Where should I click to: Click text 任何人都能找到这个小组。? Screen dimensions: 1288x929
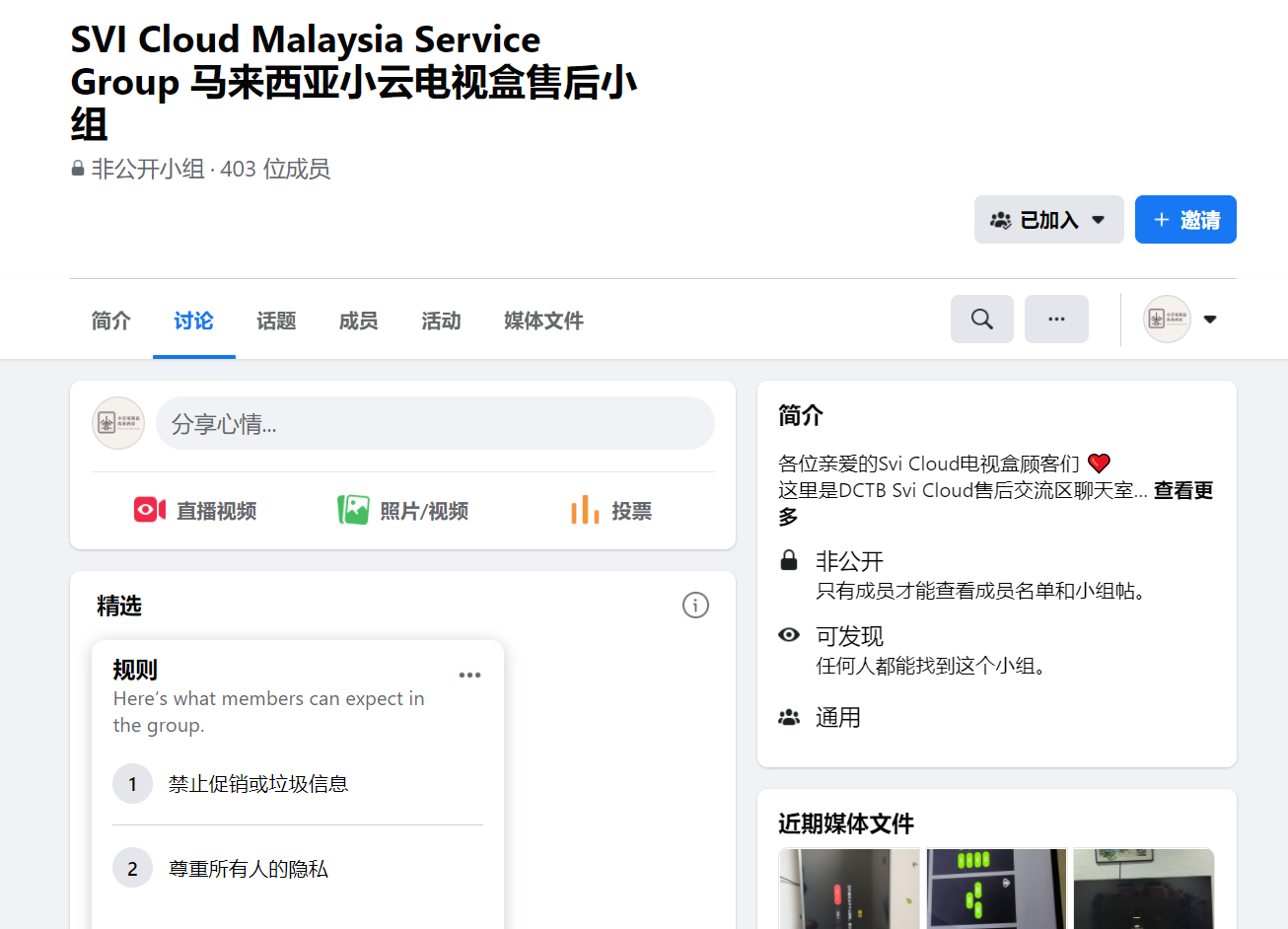(x=931, y=666)
